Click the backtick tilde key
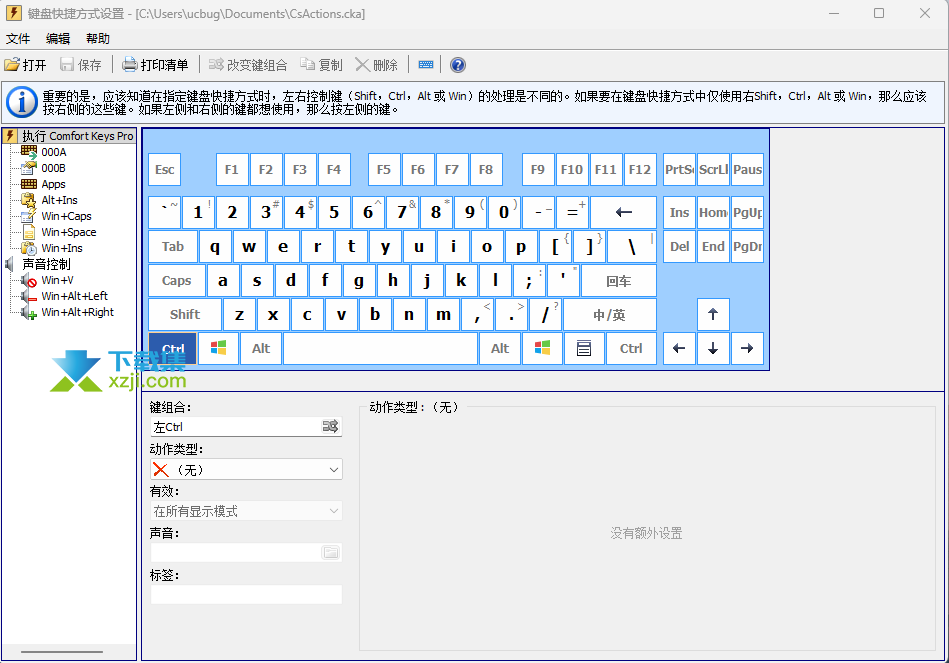This screenshot has height=663, width=949. point(164,212)
